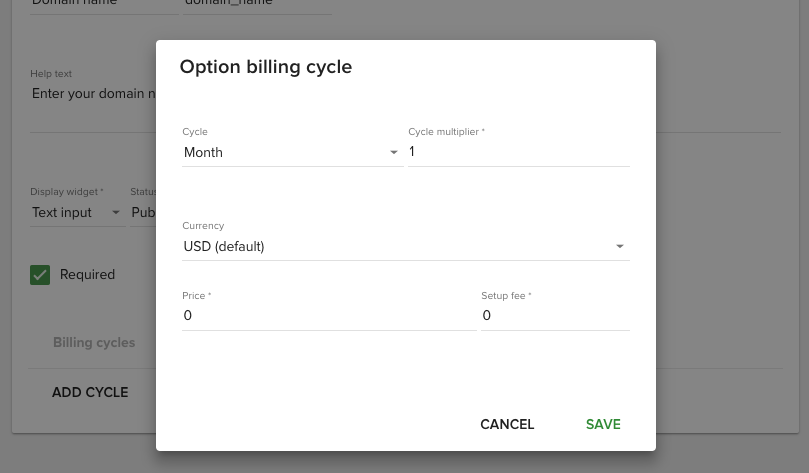Click the Display widget dropdown arrow
Image resolution: width=809 pixels, height=473 pixels.
(x=115, y=212)
